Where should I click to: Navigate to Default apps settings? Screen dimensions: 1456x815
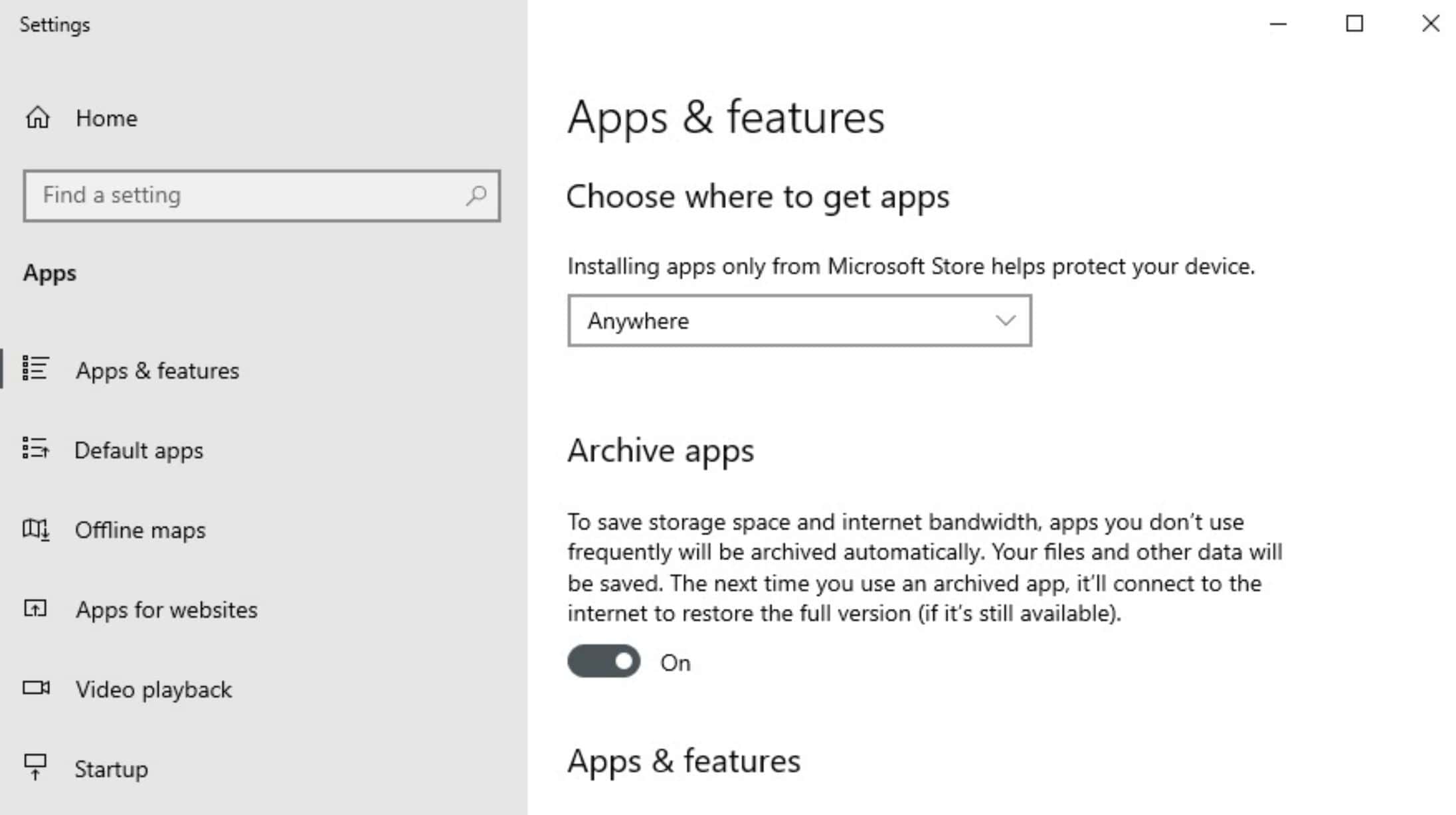pyautogui.click(x=139, y=449)
